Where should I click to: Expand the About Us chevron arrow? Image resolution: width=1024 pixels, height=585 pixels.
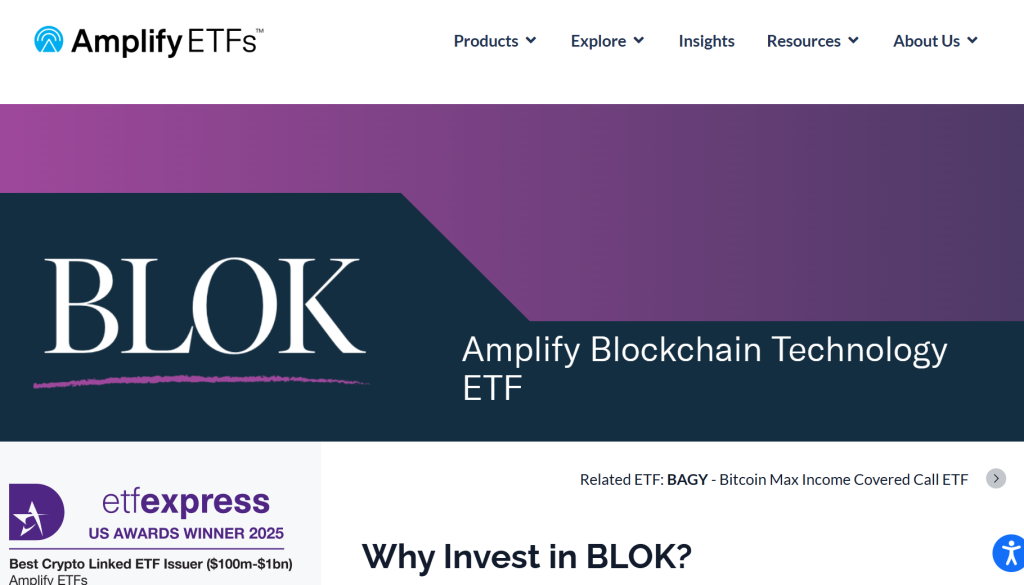click(972, 41)
